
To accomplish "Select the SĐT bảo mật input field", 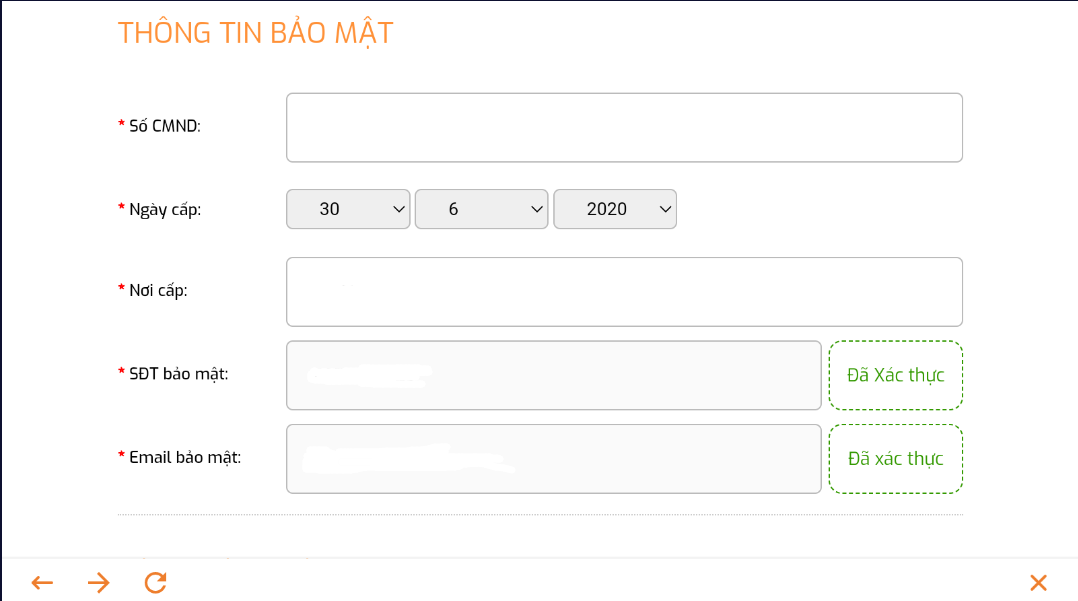I will tap(553, 375).
